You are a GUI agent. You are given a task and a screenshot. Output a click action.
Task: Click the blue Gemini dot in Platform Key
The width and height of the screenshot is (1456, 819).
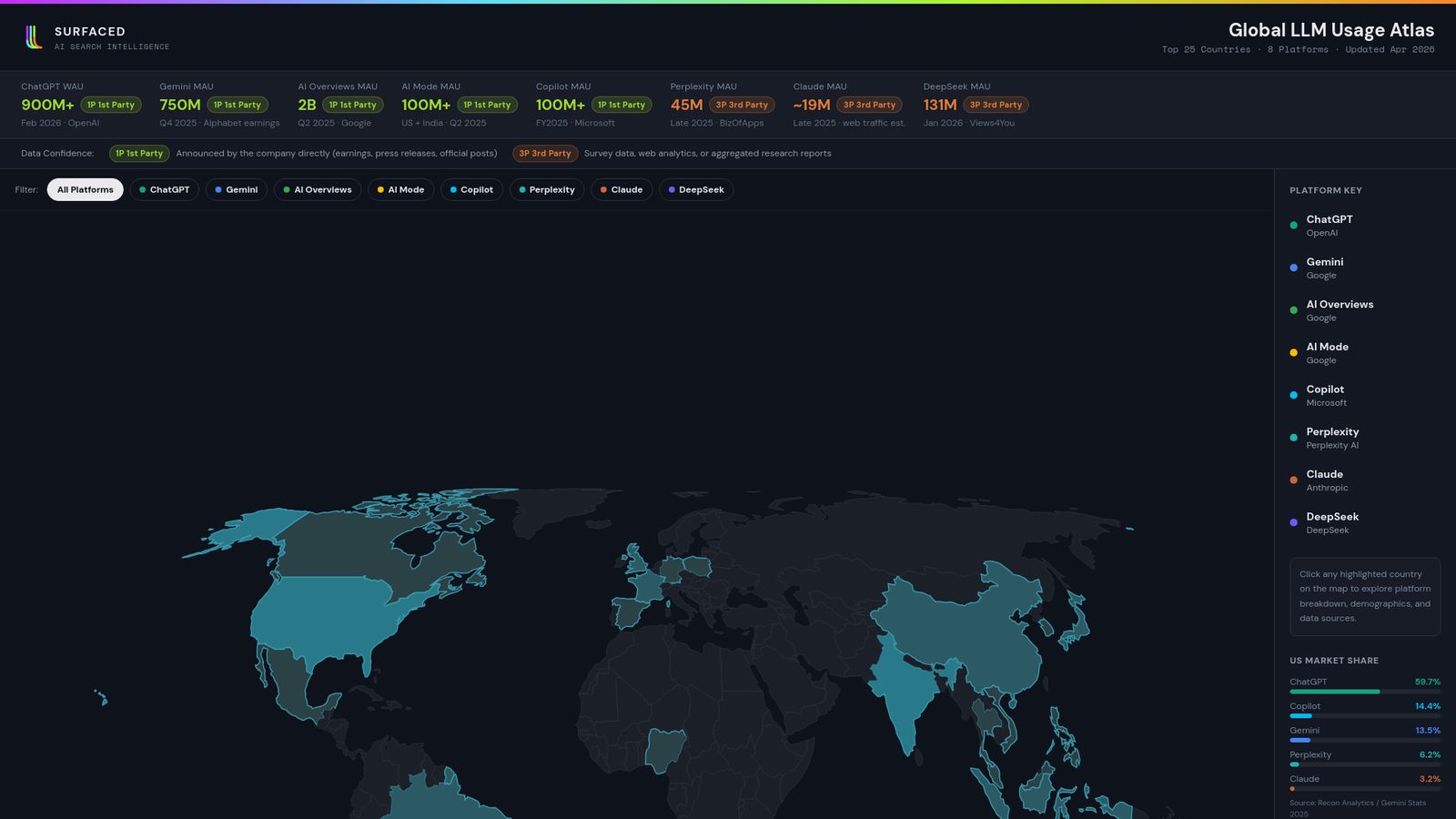pyautogui.click(x=1294, y=268)
